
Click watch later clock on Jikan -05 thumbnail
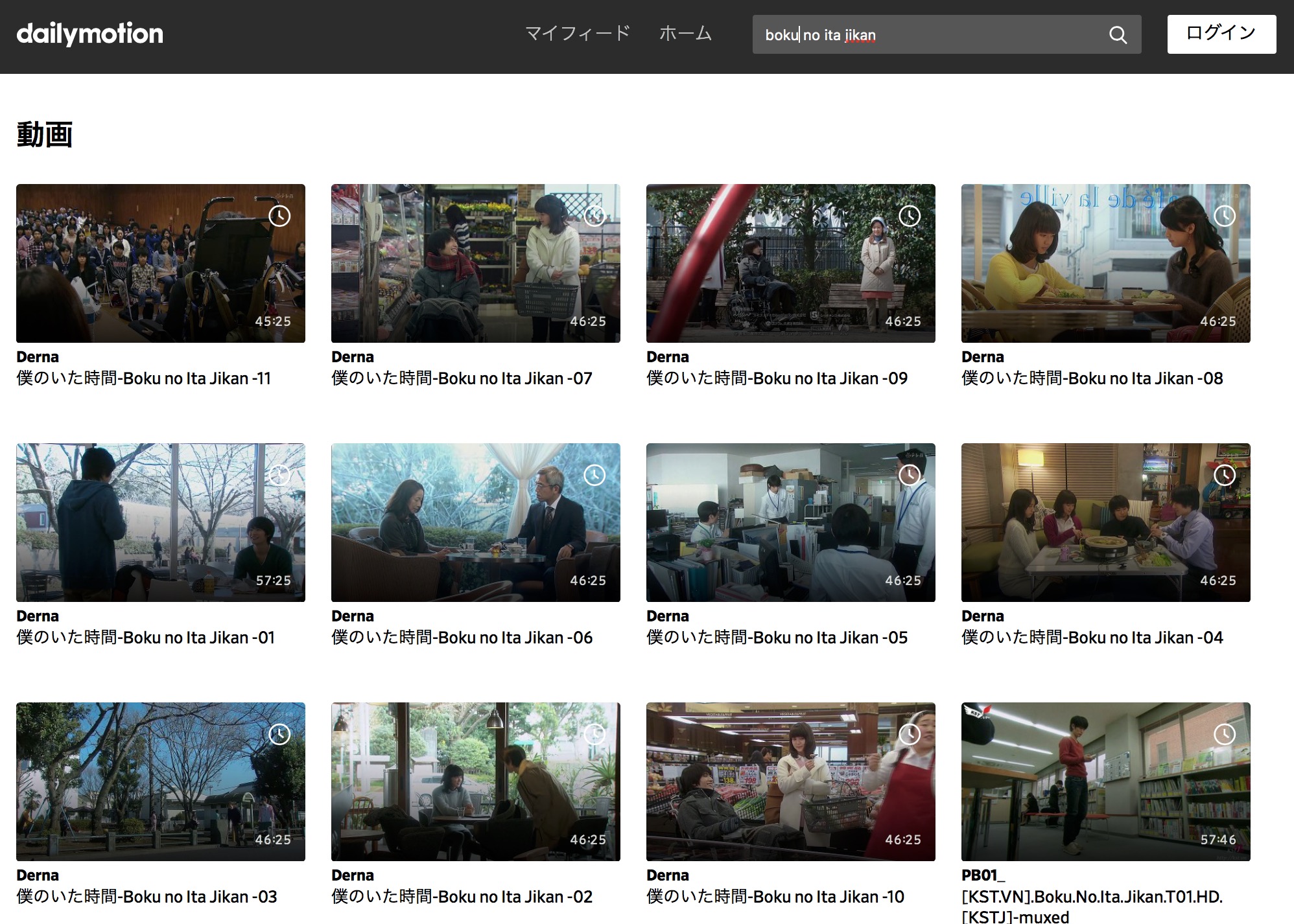pyautogui.click(x=910, y=475)
